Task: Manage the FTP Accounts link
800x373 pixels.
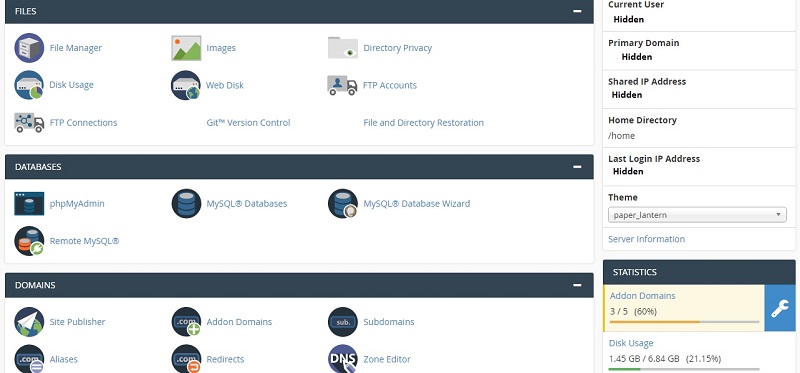Action: [x=390, y=85]
